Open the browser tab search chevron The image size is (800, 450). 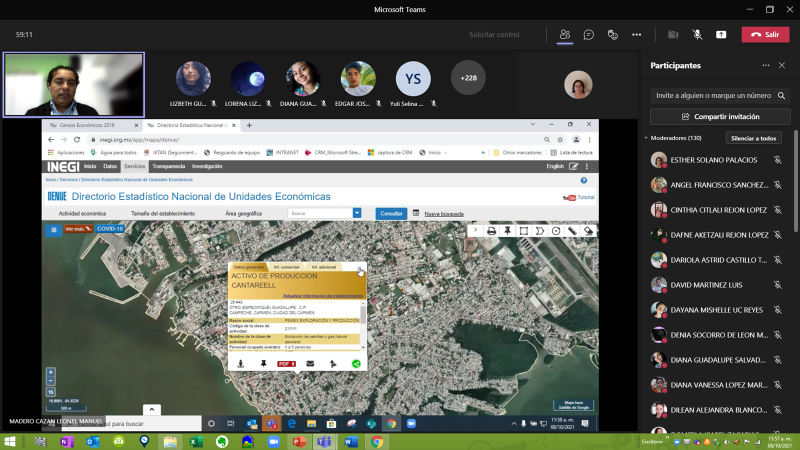533,124
